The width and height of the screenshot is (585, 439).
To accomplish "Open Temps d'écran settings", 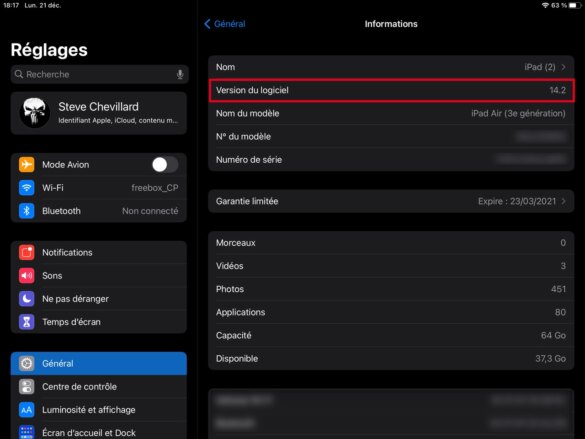I will pyautogui.click(x=99, y=322).
